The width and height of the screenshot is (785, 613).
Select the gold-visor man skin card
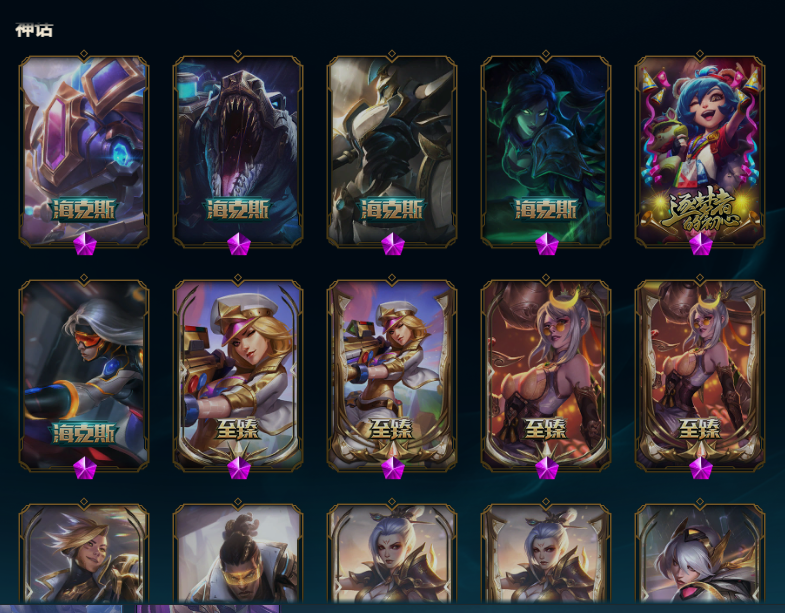pos(238,553)
